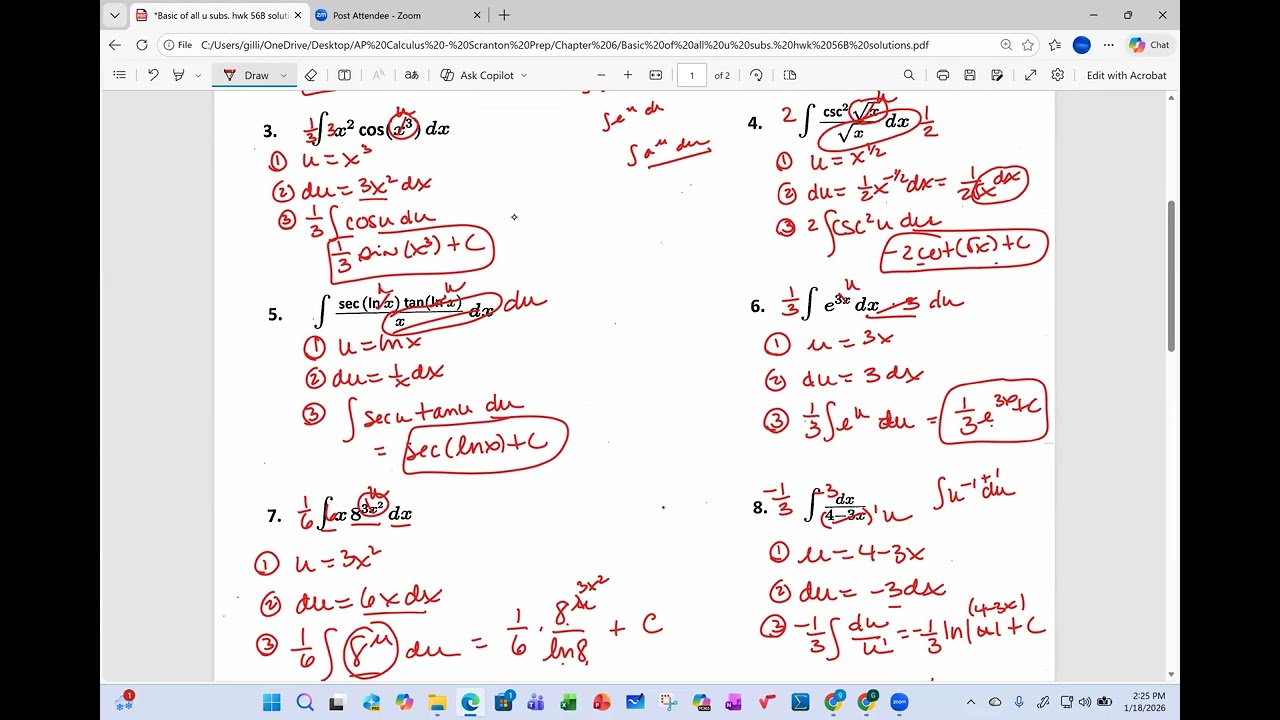Zoom in using the plus button

[x=628, y=75]
